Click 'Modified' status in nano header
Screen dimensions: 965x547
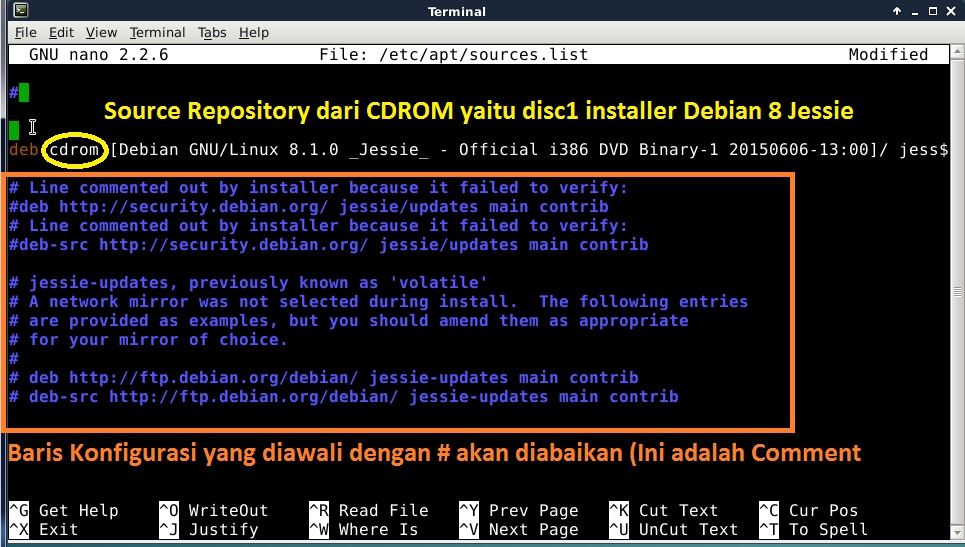click(x=888, y=55)
